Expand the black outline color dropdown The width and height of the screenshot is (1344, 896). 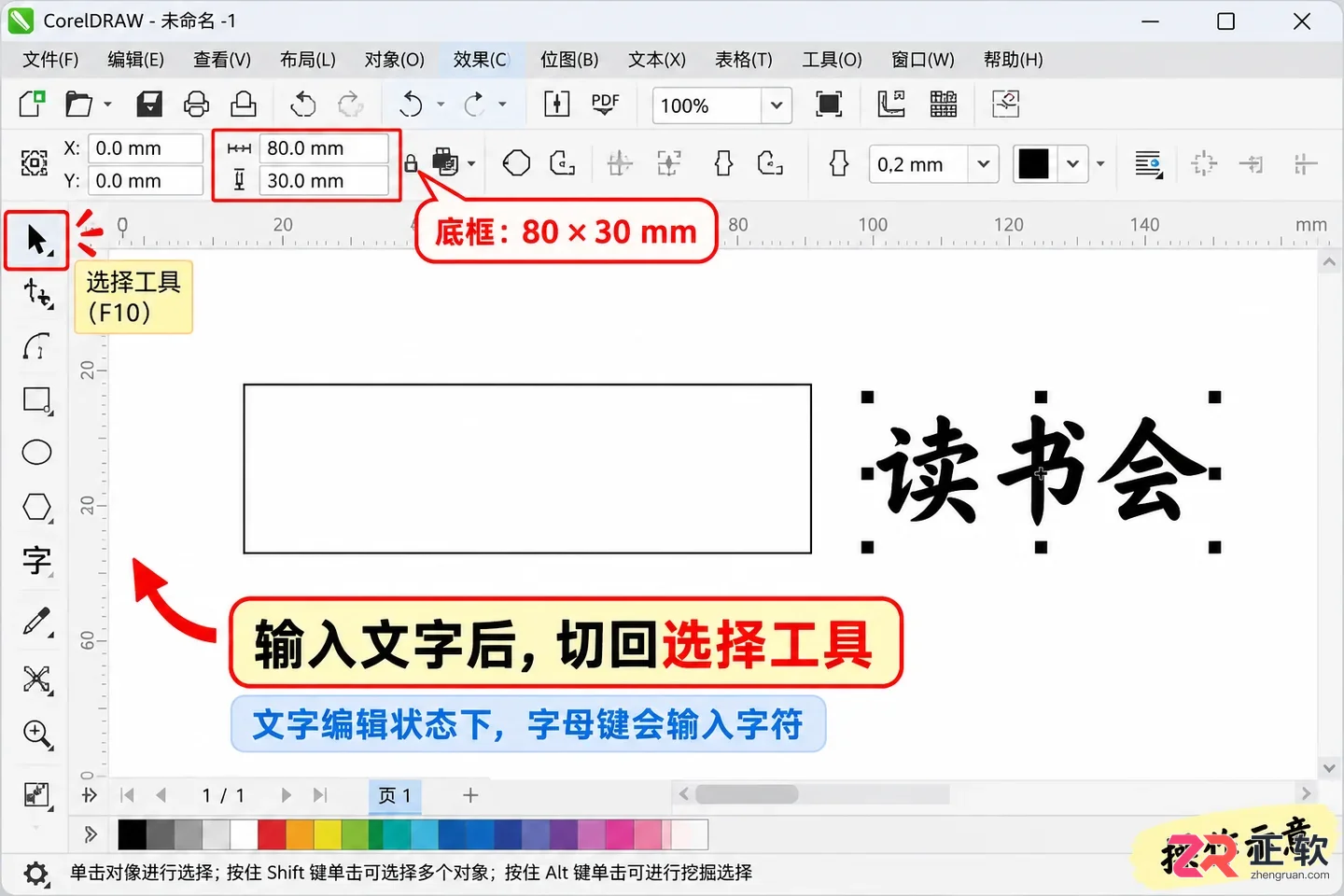pos(1073,164)
